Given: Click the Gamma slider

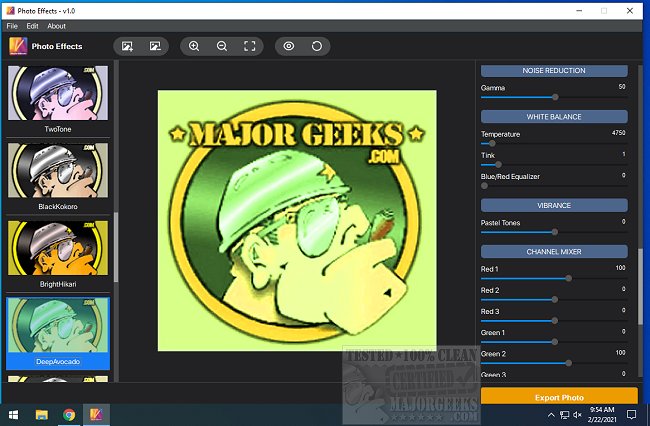Looking at the screenshot, I should coord(554,97).
